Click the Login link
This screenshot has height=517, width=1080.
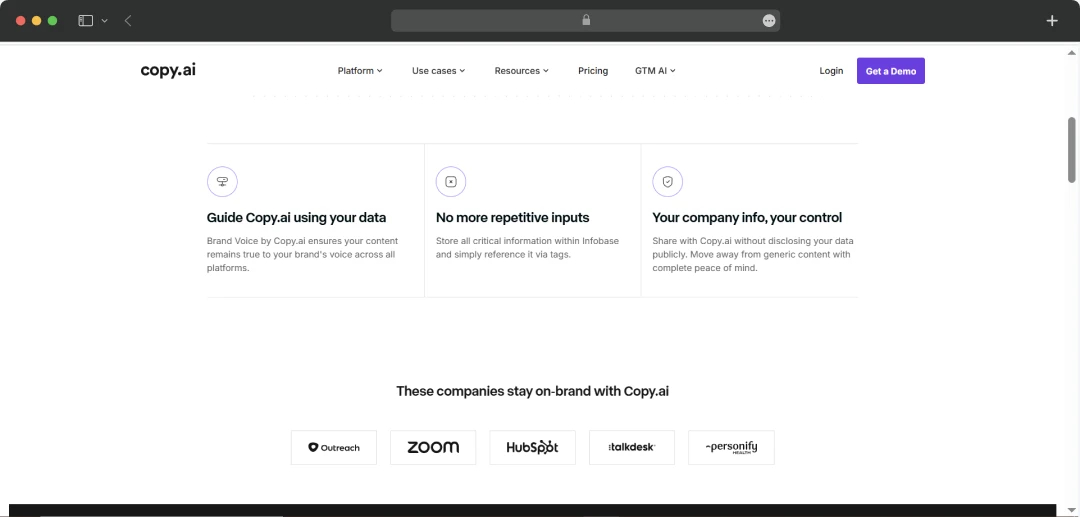831,71
